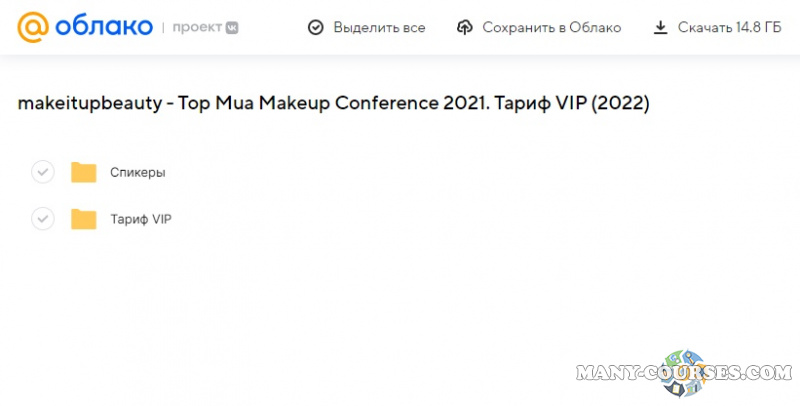The width and height of the screenshot is (800, 406).
Task: Open the Тариф VIP folder icon
Action: (x=83, y=219)
